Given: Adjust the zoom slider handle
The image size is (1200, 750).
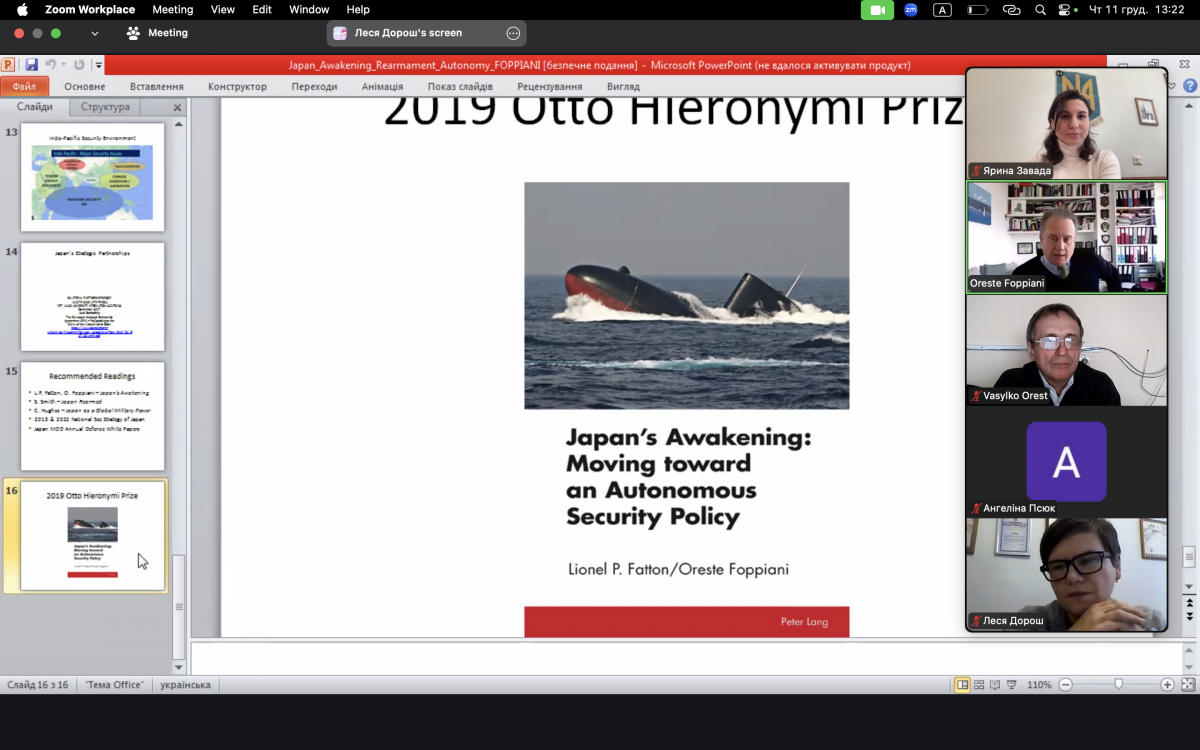Looking at the screenshot, I should (x=1118, y=684).
